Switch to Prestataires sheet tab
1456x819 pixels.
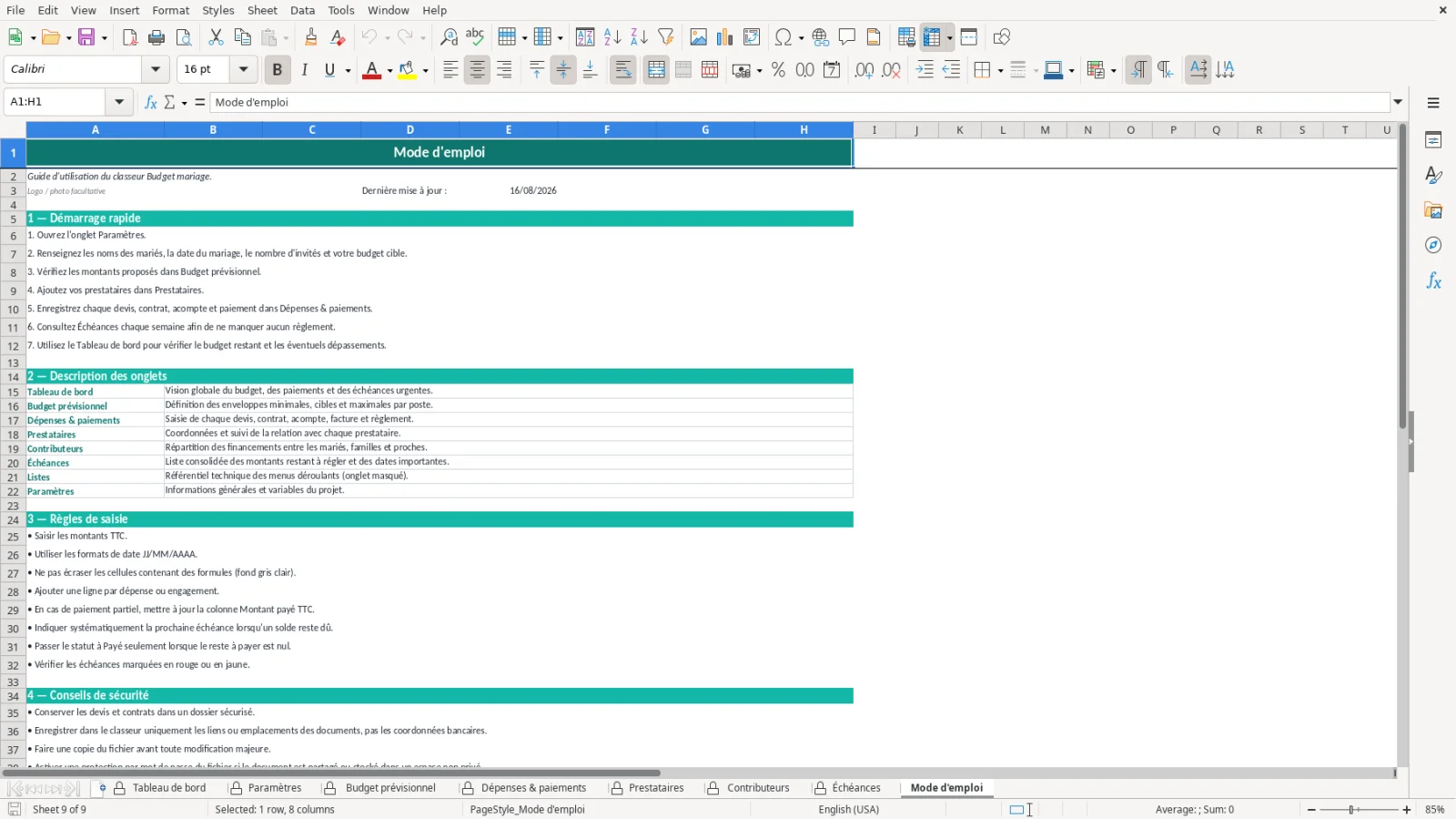[656, 788]
